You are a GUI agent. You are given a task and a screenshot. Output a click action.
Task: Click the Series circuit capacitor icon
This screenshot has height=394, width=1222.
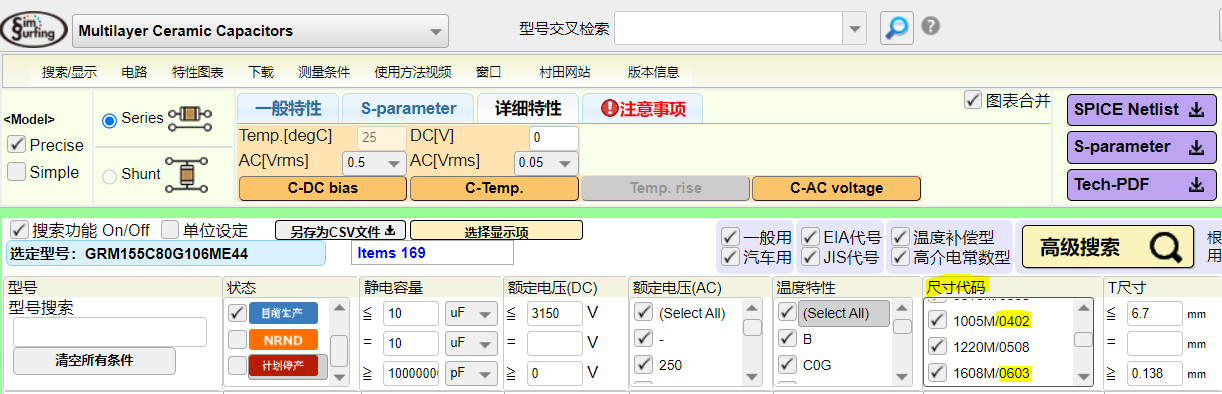pos(190,119)
